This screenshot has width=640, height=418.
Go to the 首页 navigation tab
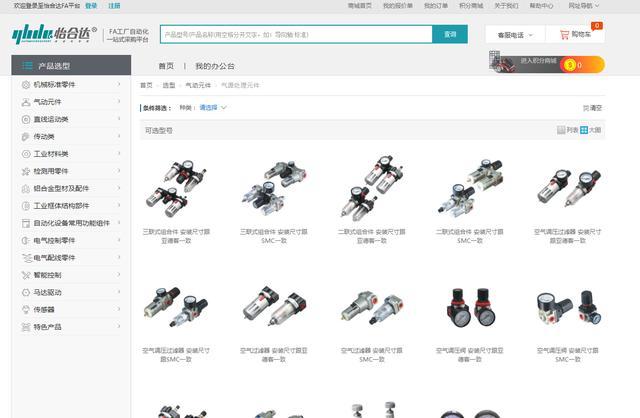click(165, 66)
